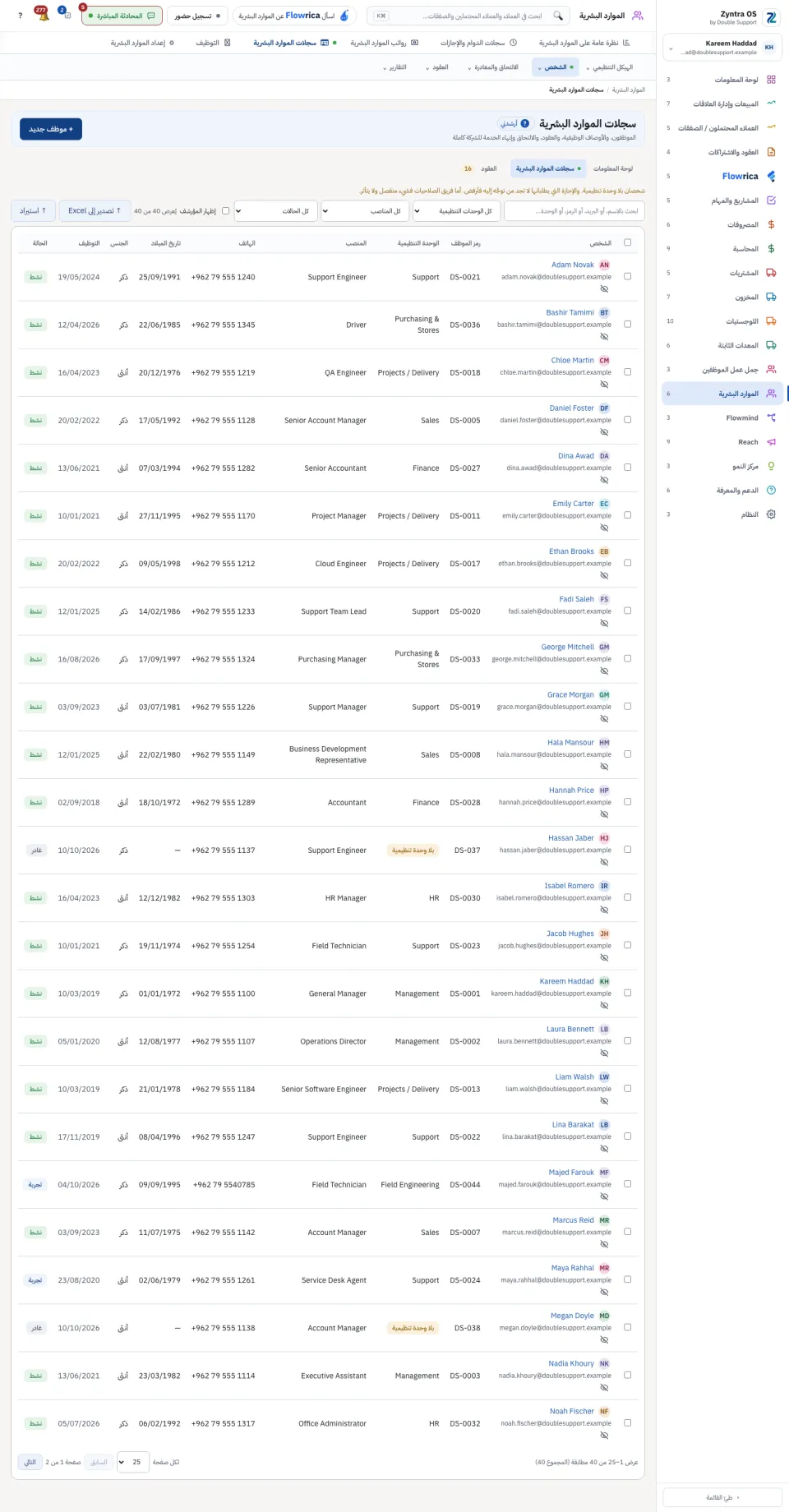Screen dimensions: 789x1512
Task: Go to the next page with التالي
Action: pos(30,1462)
